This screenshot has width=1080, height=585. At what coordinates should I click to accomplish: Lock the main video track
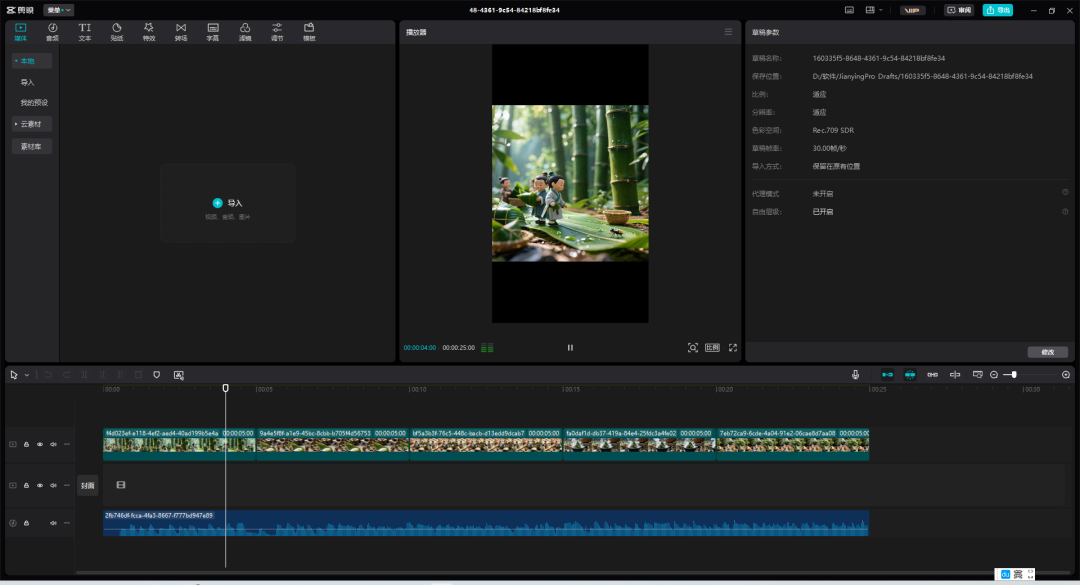coord(26,444)
